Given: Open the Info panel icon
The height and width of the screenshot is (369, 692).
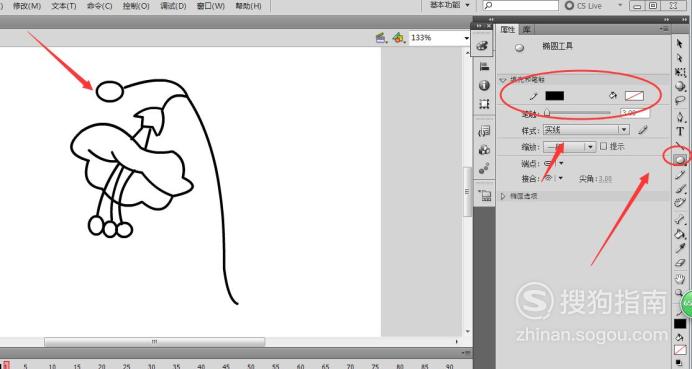Looking at the screenshot, I should 484,85.
